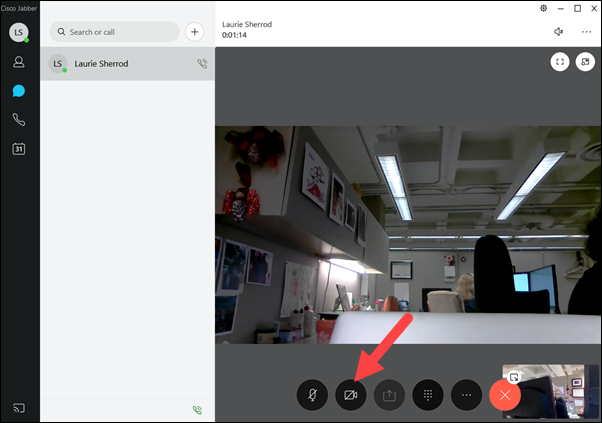Click the screen cast icon in sidebar
The height and width of the screenshot is (423, 602).
(x=18, y=408)
